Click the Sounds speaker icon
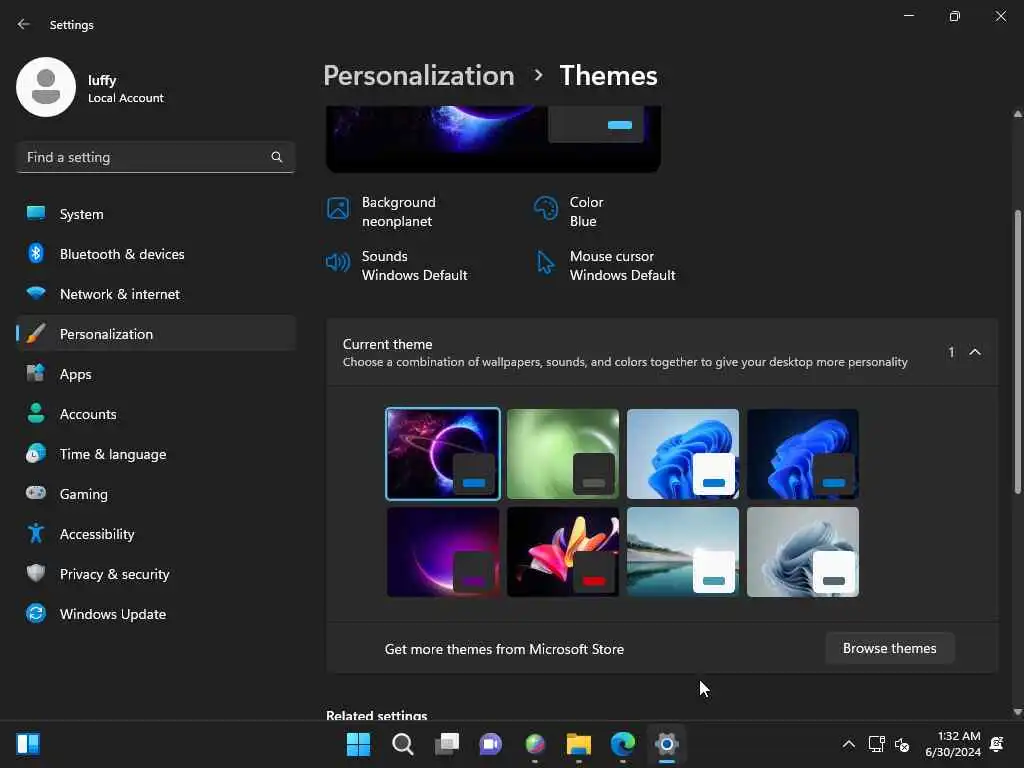 (338, 263)
